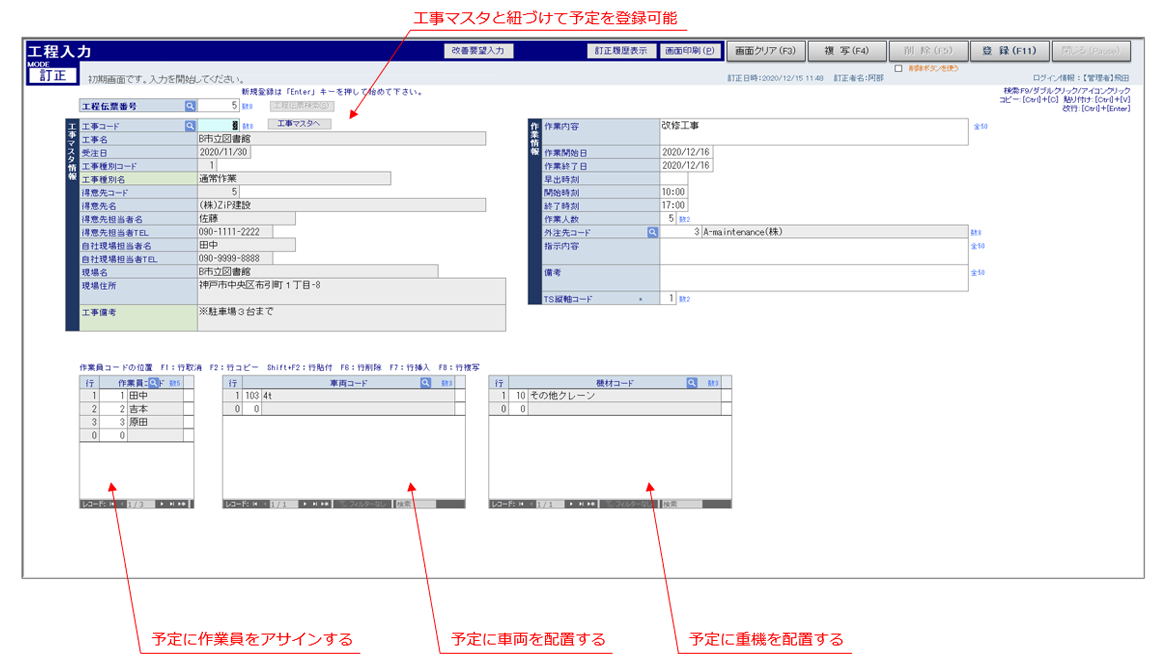The image size is (1167, 668).
Task: Select row selector for 4t vehicle row
Action: [233, 396]
